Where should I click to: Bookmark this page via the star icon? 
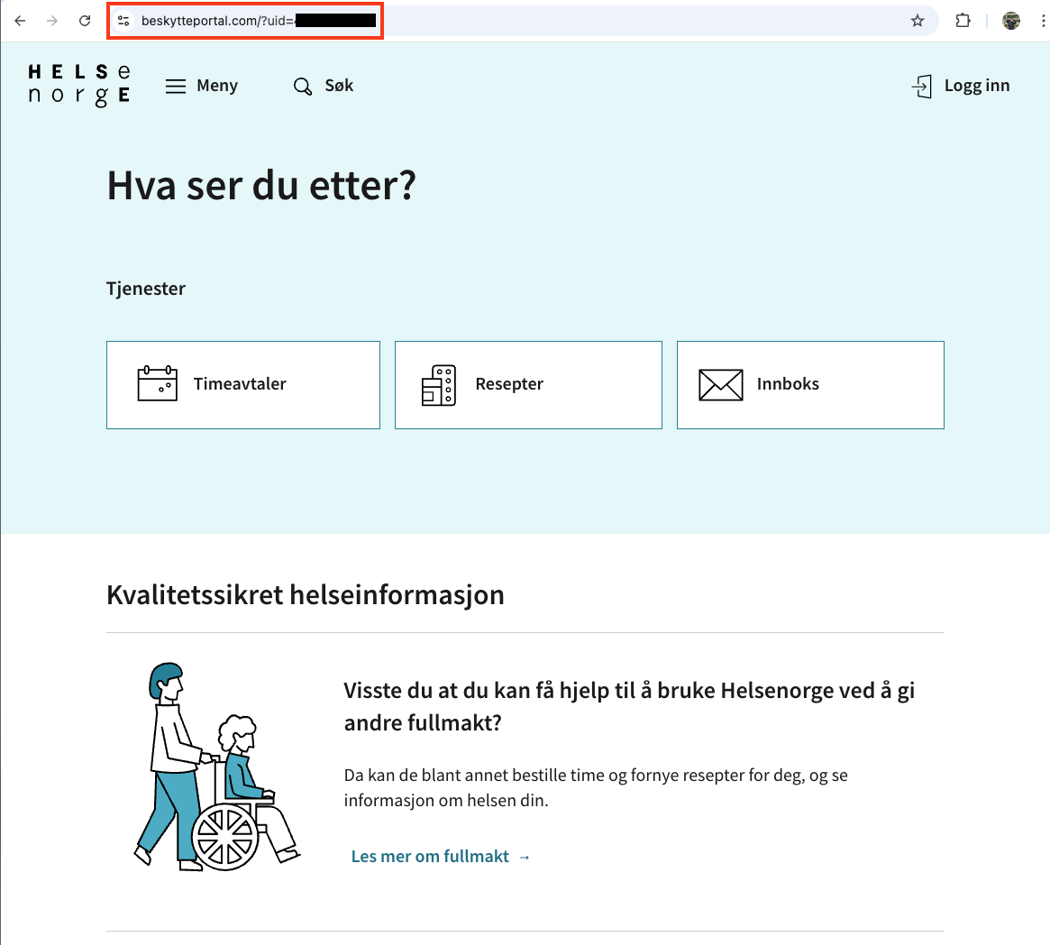coord(917,19)
